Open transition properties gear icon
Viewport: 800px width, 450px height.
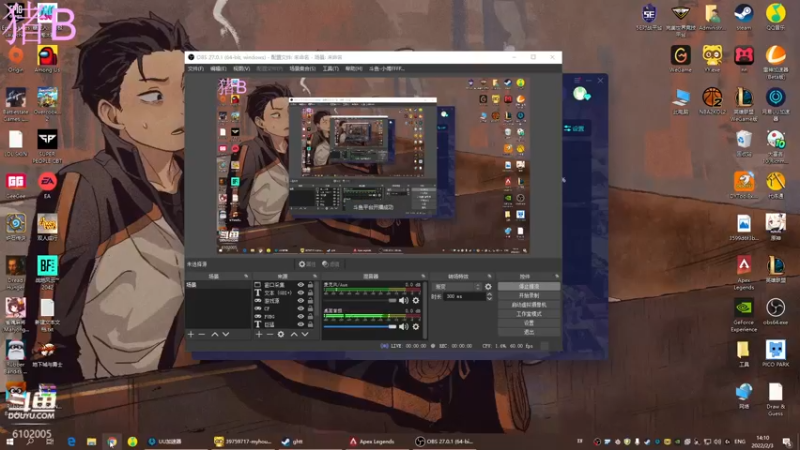point(488,287)
